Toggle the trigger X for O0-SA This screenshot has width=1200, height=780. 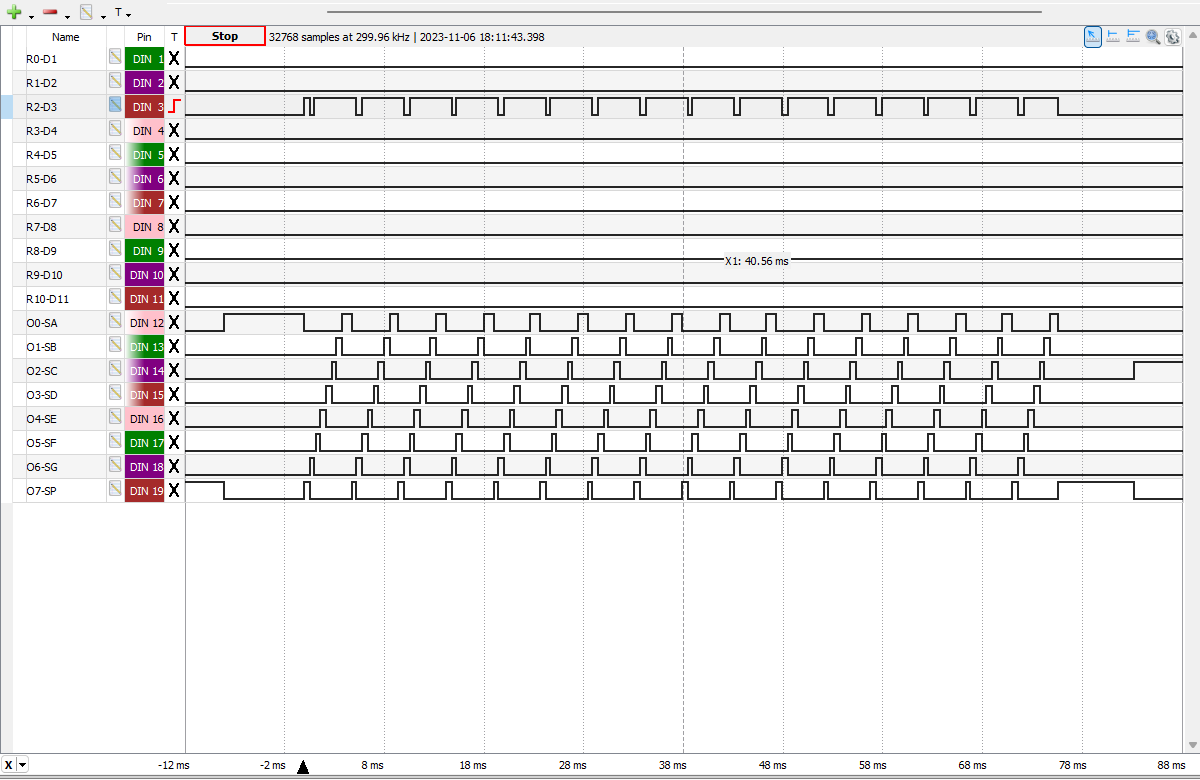pyautogui.click(x=174, y=322)
